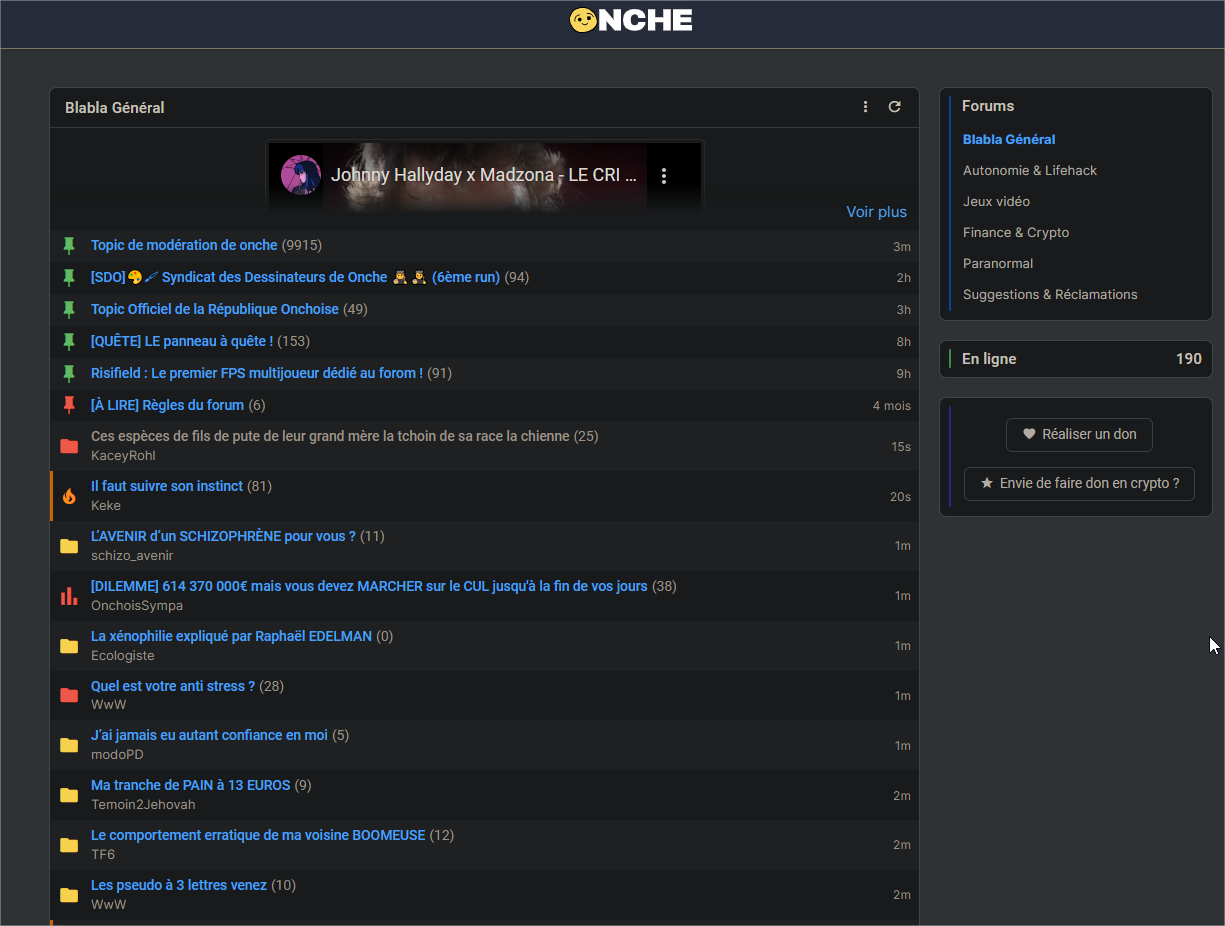
Task: Open the Autonomie & Lifehack forum
Action: click(1029, 171)
